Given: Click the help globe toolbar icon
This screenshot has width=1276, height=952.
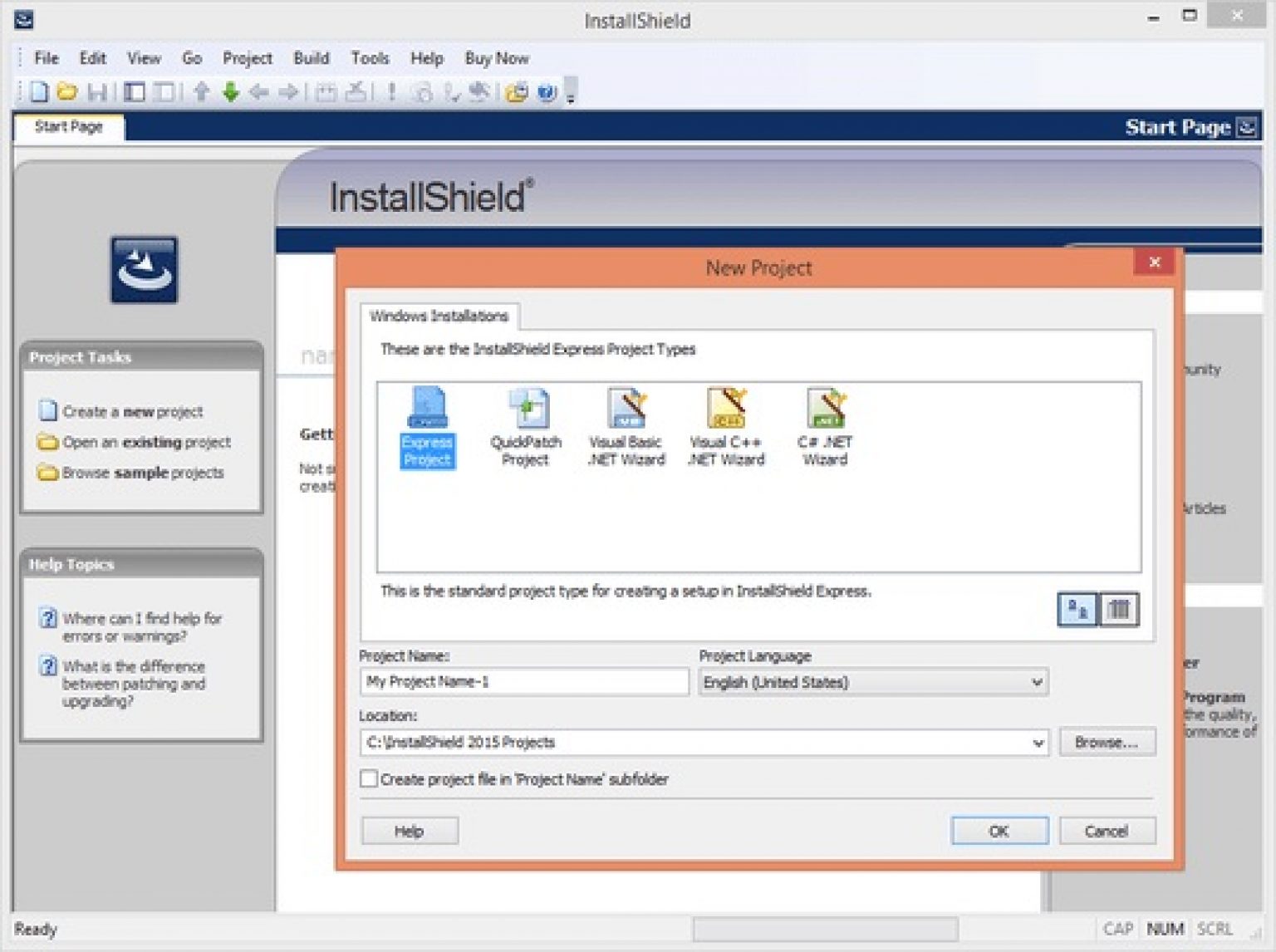Looking at the screenshot, I should [546, 92].
